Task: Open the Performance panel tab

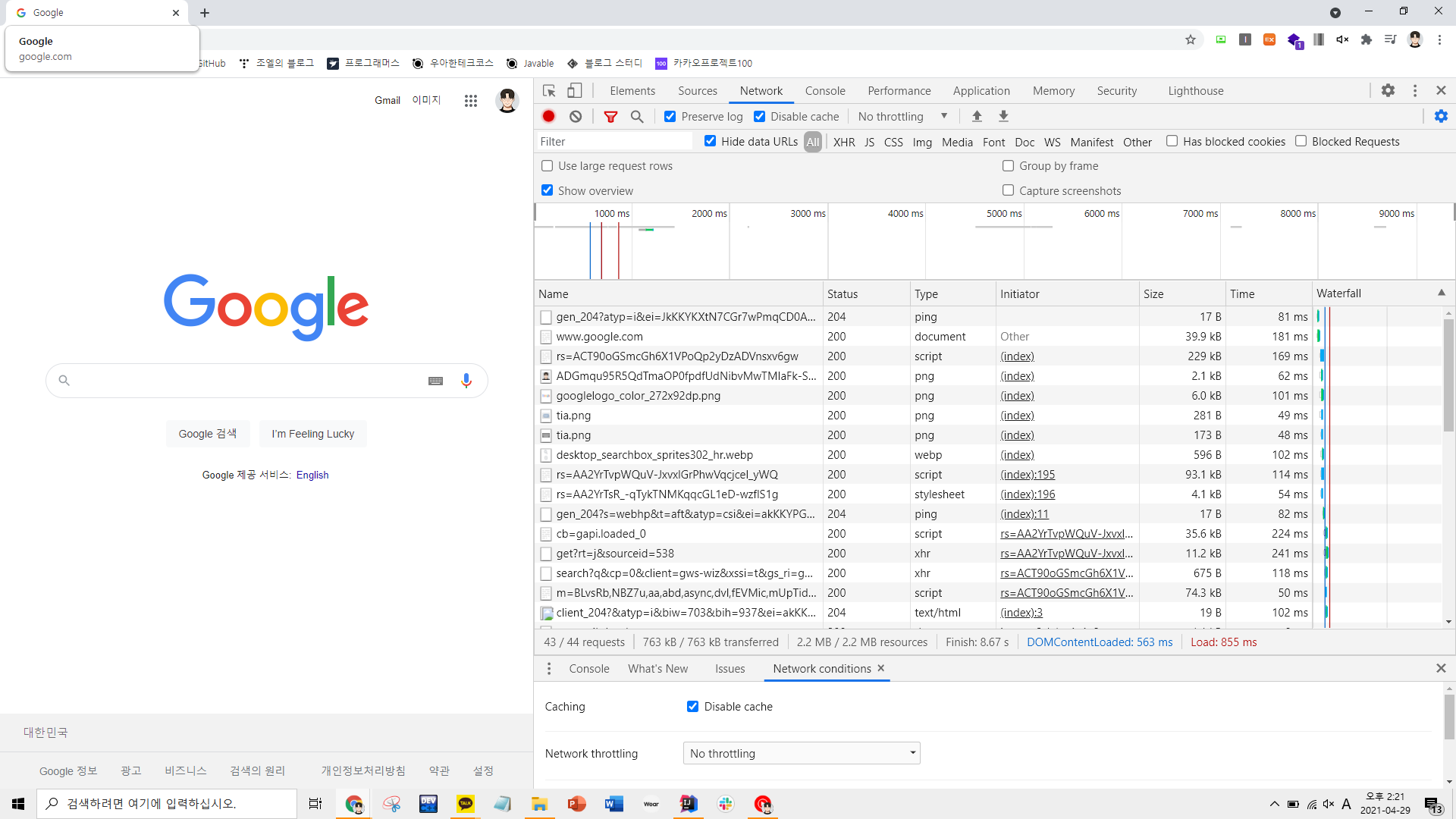Action: coord(899,90)
